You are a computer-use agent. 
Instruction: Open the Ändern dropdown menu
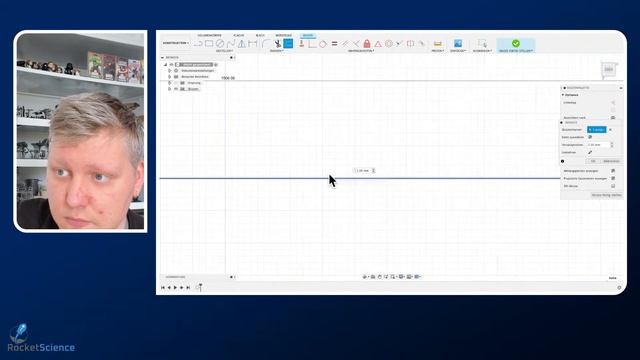pos(277,51)
